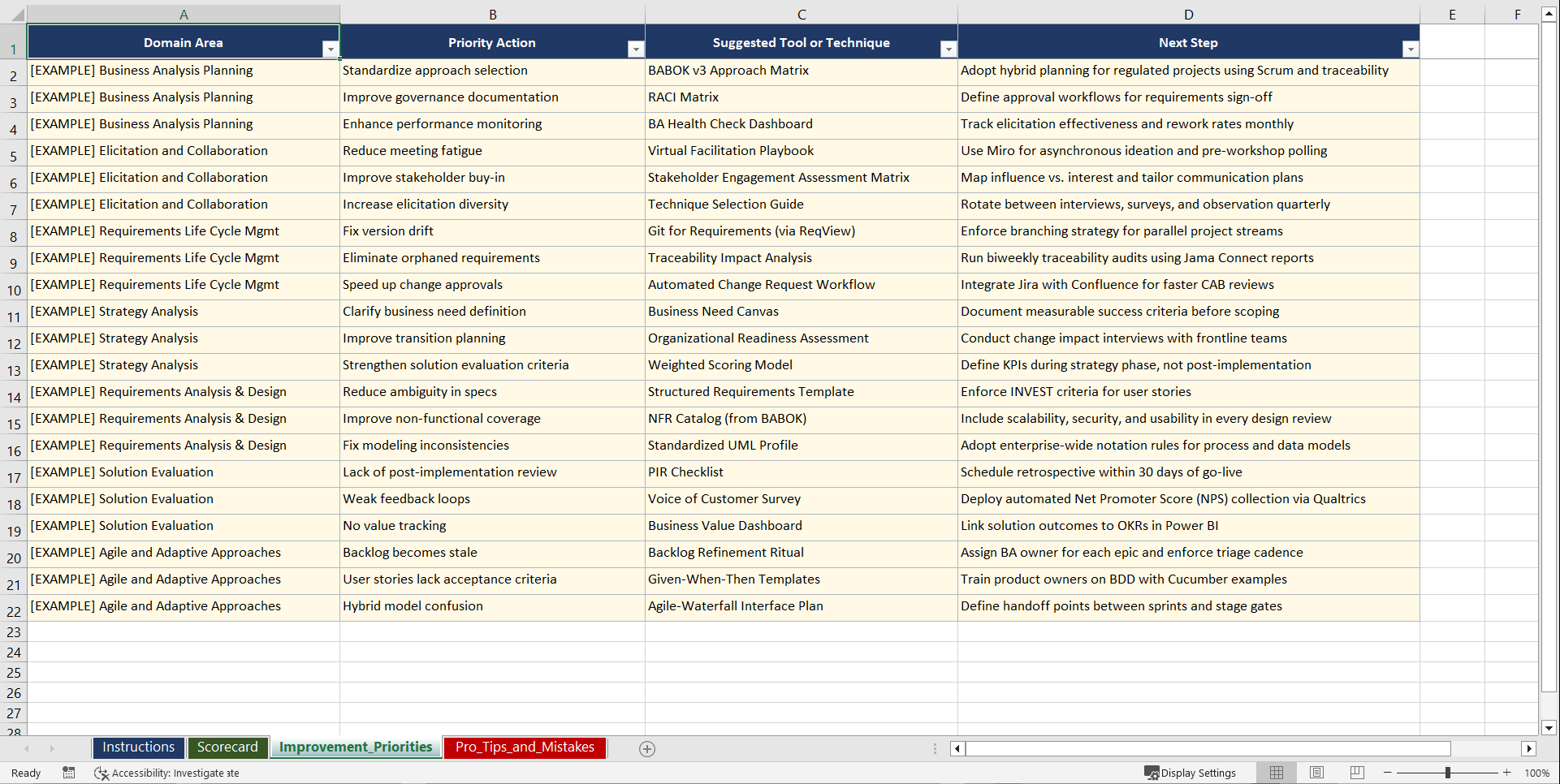Switch to Normal view in status bar

(1276, 772)
